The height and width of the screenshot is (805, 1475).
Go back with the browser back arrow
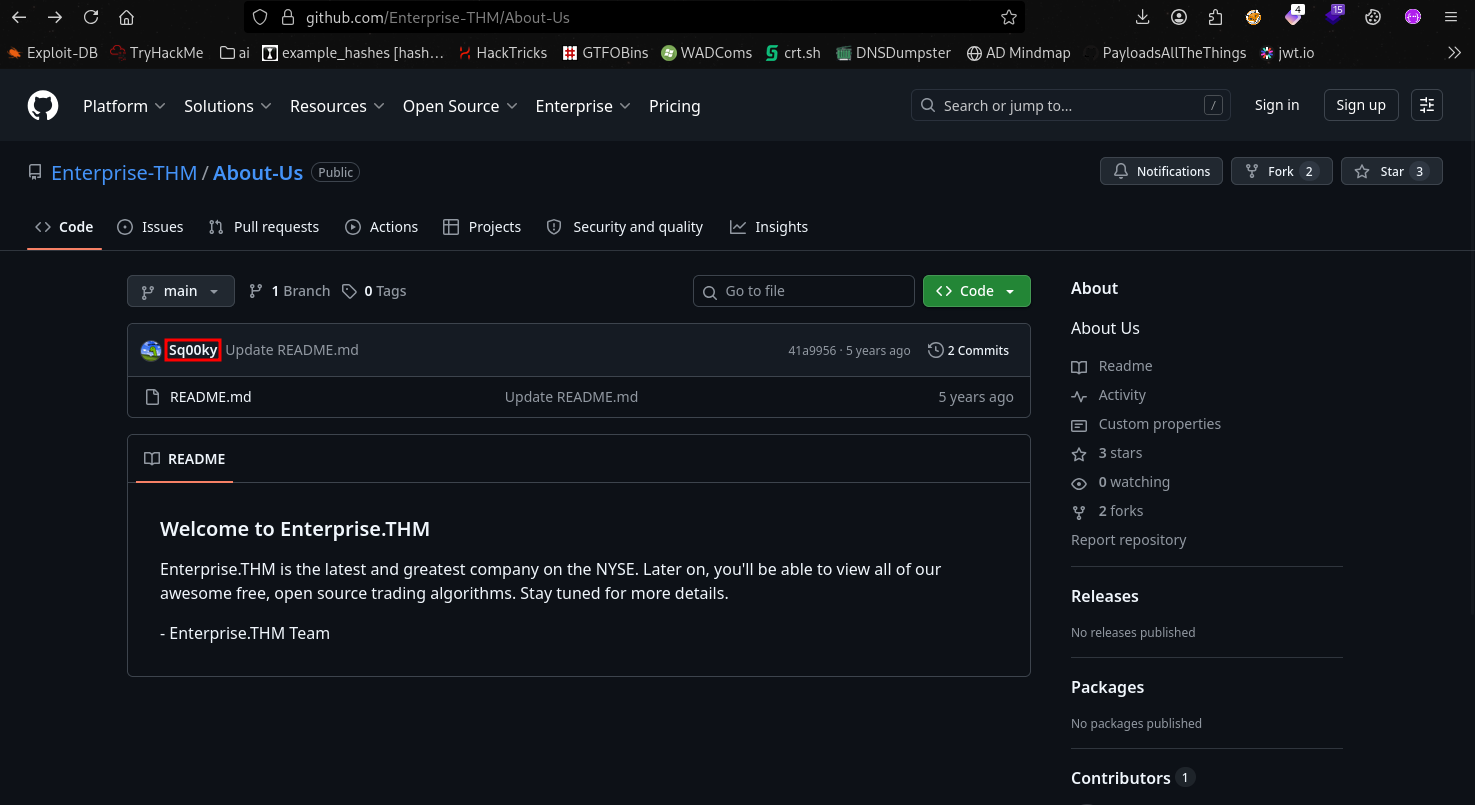pyautogui.click(x=19, y=17)
